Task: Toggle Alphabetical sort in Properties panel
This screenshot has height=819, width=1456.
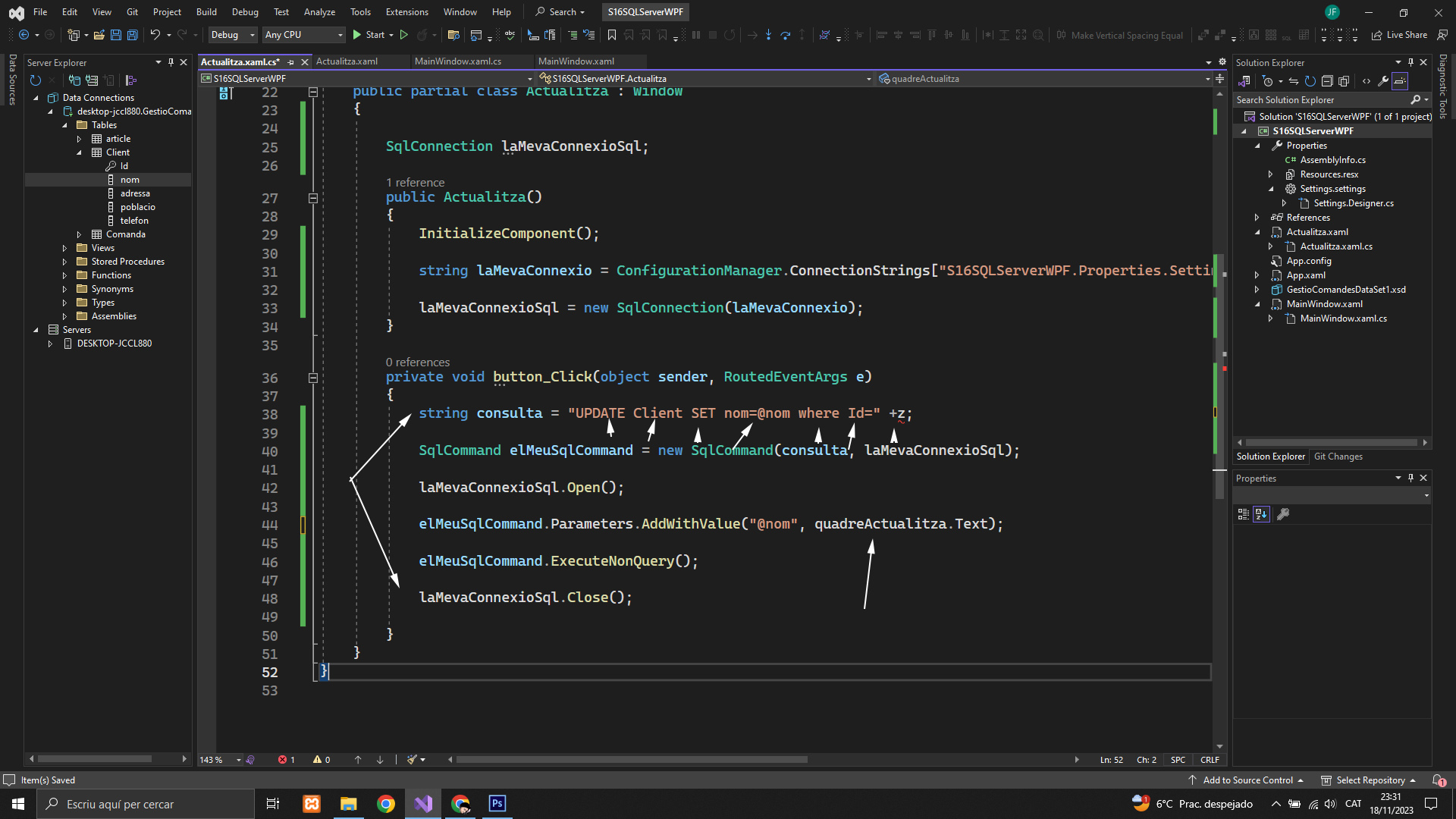Action: (x=1261, y=514)
